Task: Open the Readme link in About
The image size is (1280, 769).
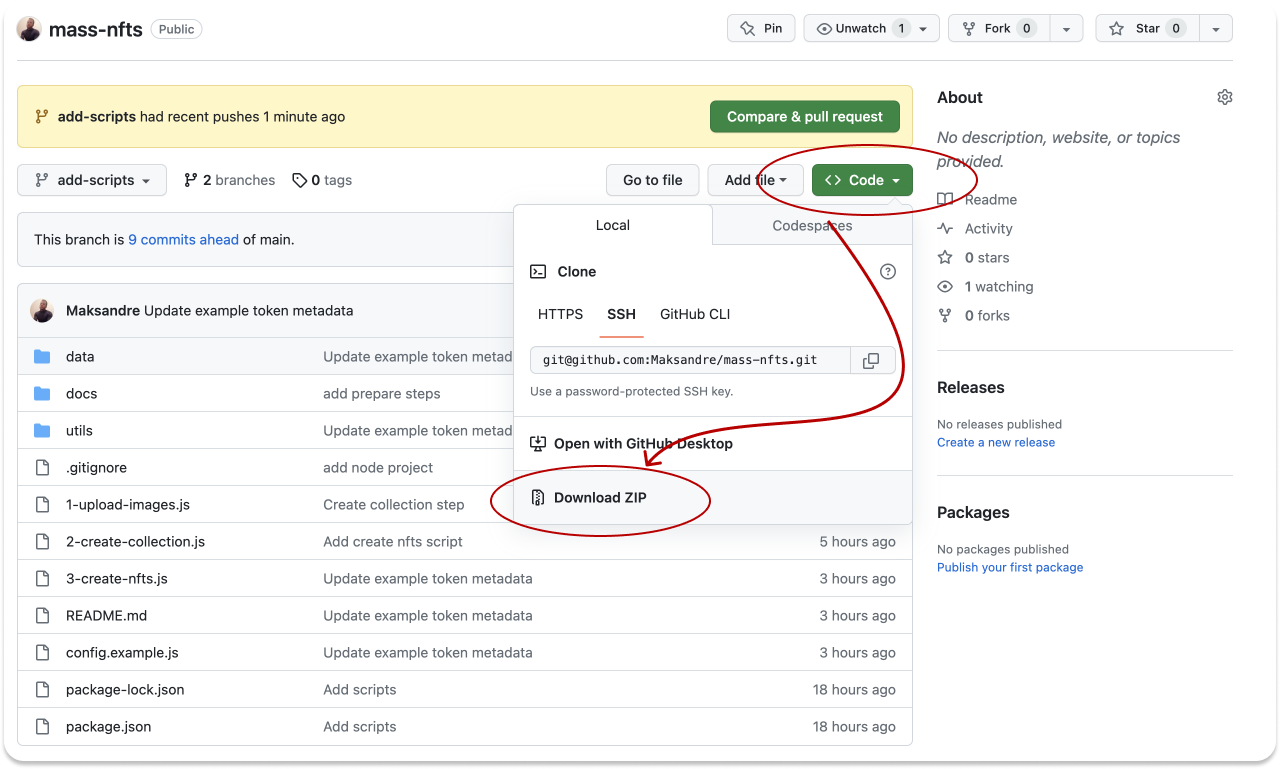Action: click(x=991, y=200)
